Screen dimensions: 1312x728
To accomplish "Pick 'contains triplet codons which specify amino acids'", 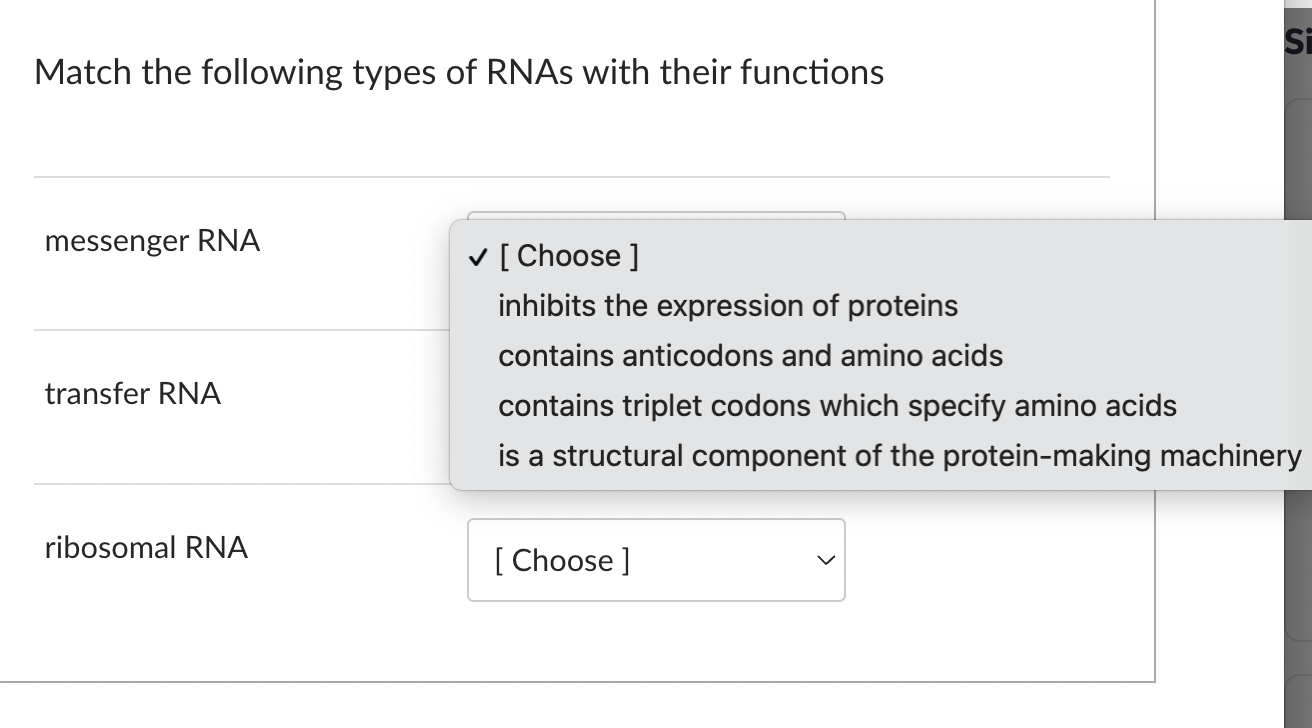I will point(836,406).
